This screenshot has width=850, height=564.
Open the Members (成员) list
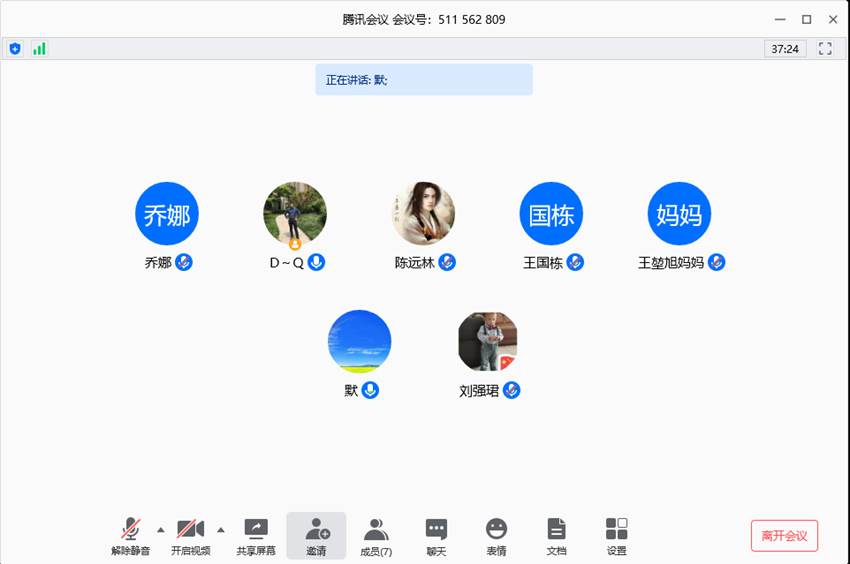[376, 536]
